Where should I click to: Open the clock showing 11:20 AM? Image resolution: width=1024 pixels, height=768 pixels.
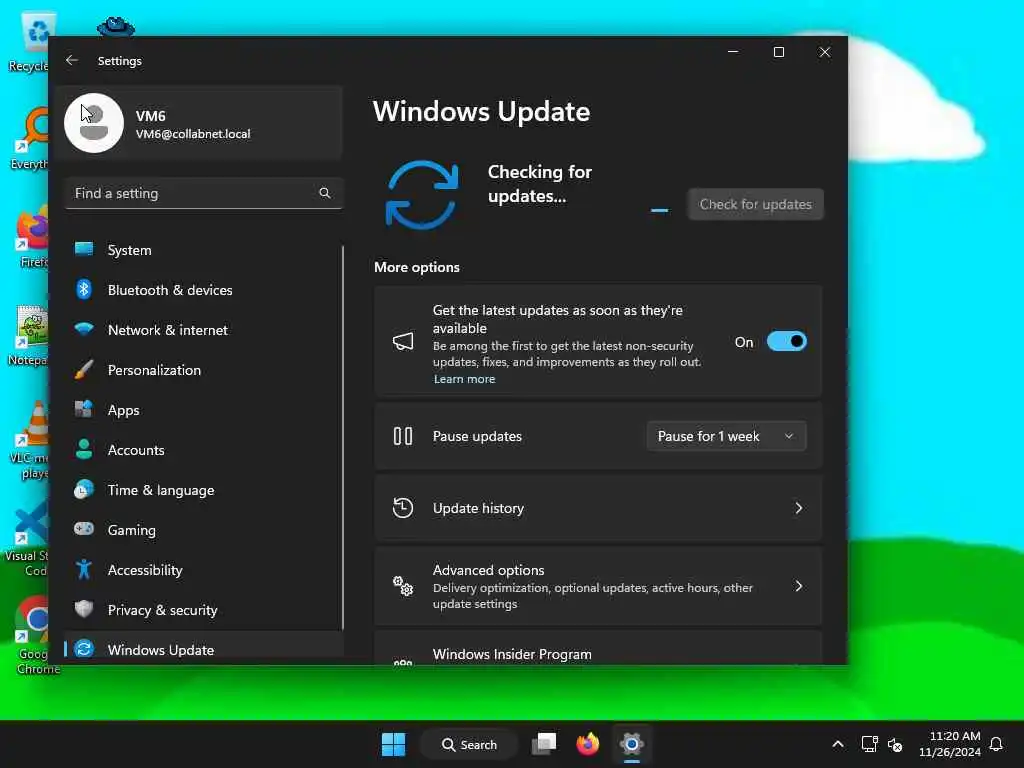coord(950,744)
